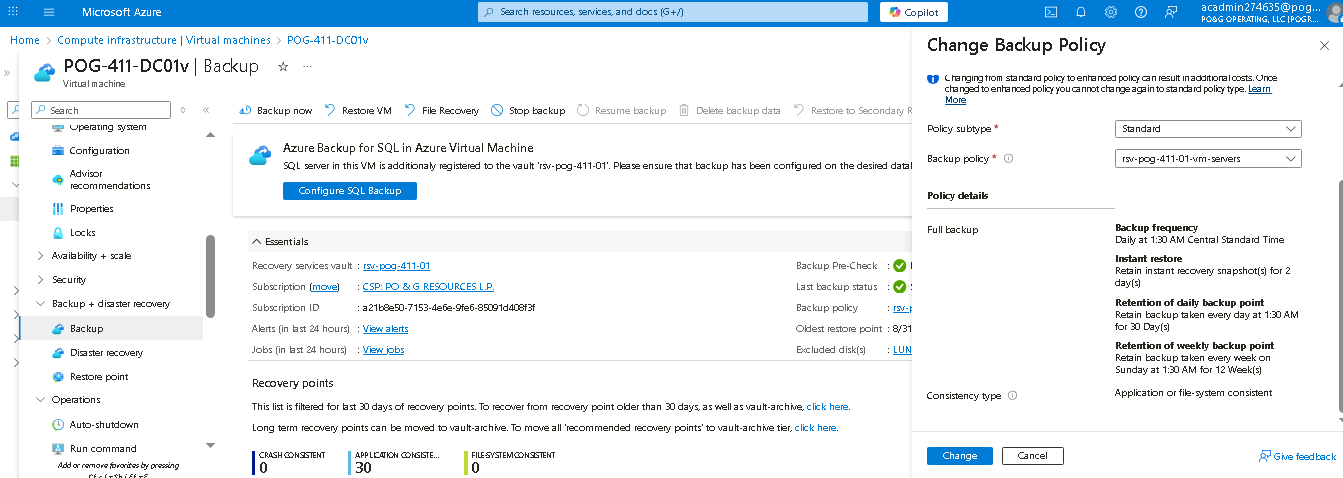Screen dimensions: 1343x478
Task: Click the Feedback icon in top bar
Action: [1171, 12]
